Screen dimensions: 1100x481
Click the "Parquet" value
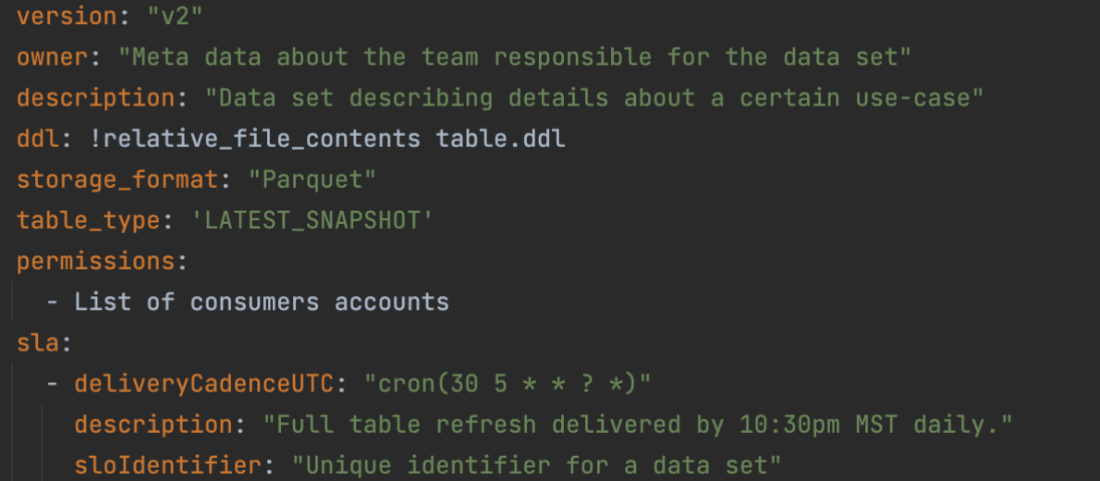point(312,179)
